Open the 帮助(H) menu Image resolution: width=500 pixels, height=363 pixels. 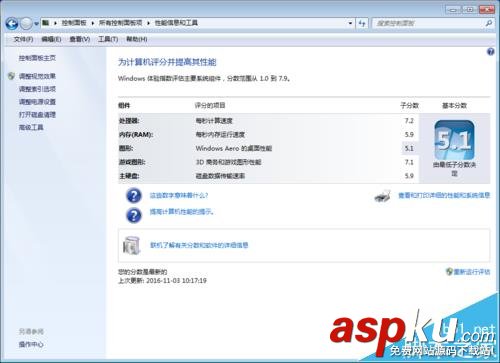[x=137, y=39]
